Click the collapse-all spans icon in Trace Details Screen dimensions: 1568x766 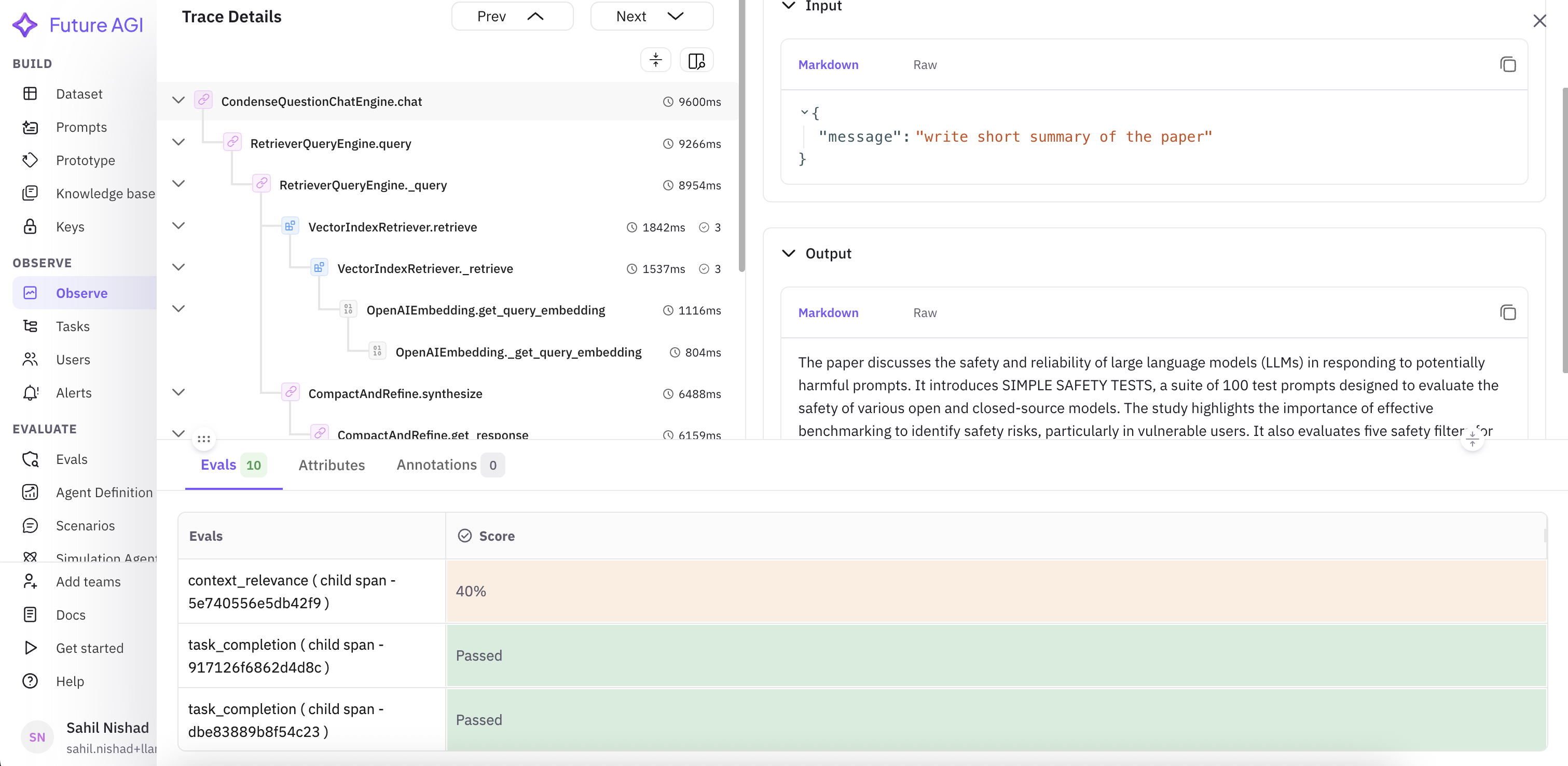tap(655, 60)
